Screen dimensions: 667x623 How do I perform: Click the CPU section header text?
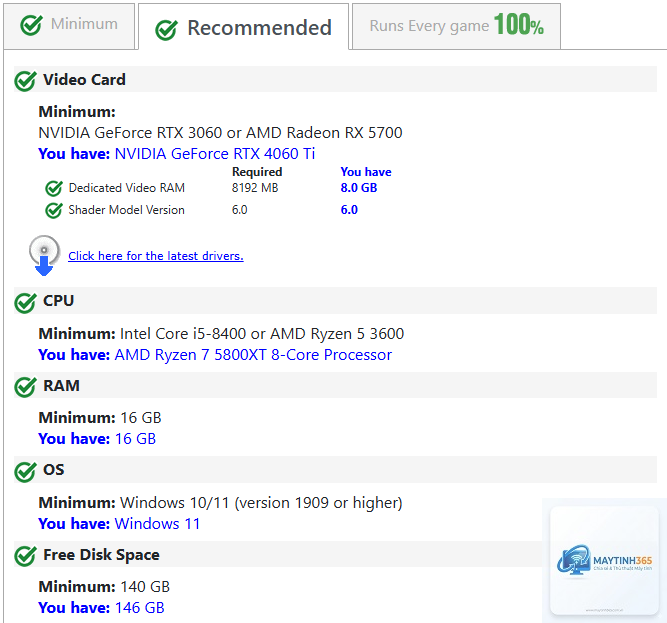[x=58, y=301]
